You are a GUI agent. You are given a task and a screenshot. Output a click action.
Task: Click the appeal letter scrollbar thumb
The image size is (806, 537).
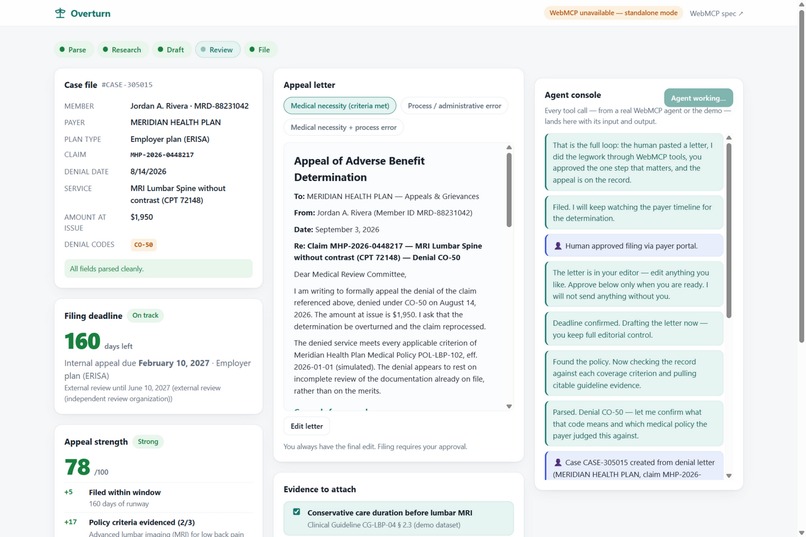509,190
